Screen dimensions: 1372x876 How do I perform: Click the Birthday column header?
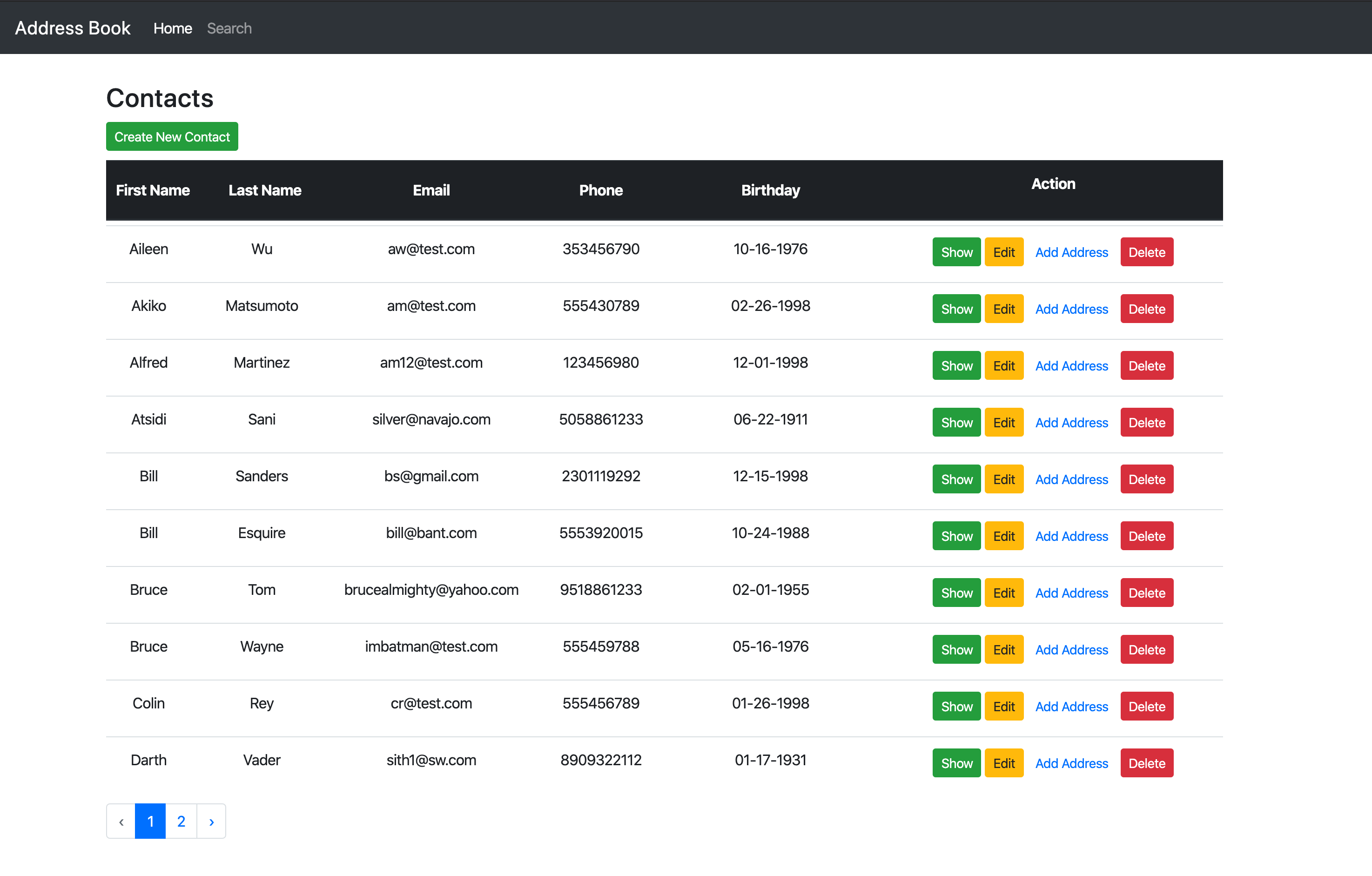770,190
